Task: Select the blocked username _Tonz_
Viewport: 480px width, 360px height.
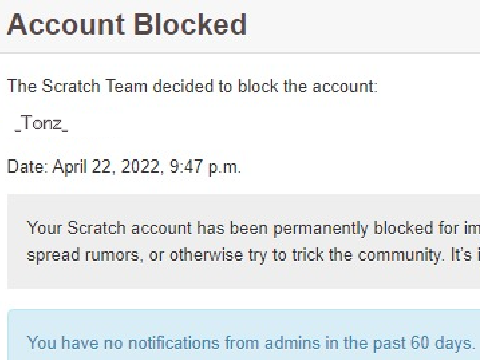Action: click(x=41, y=123)
